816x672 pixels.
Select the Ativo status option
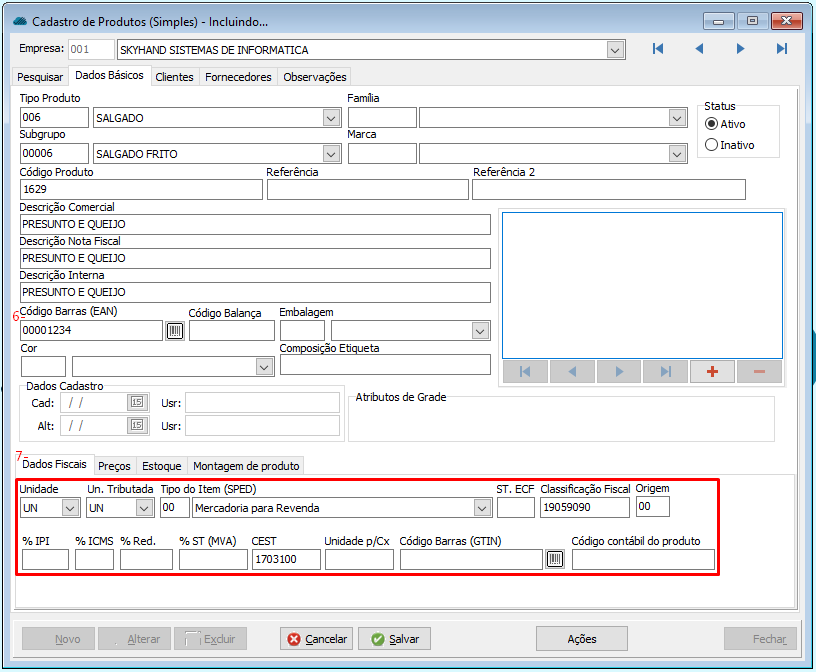coord(712,124)
